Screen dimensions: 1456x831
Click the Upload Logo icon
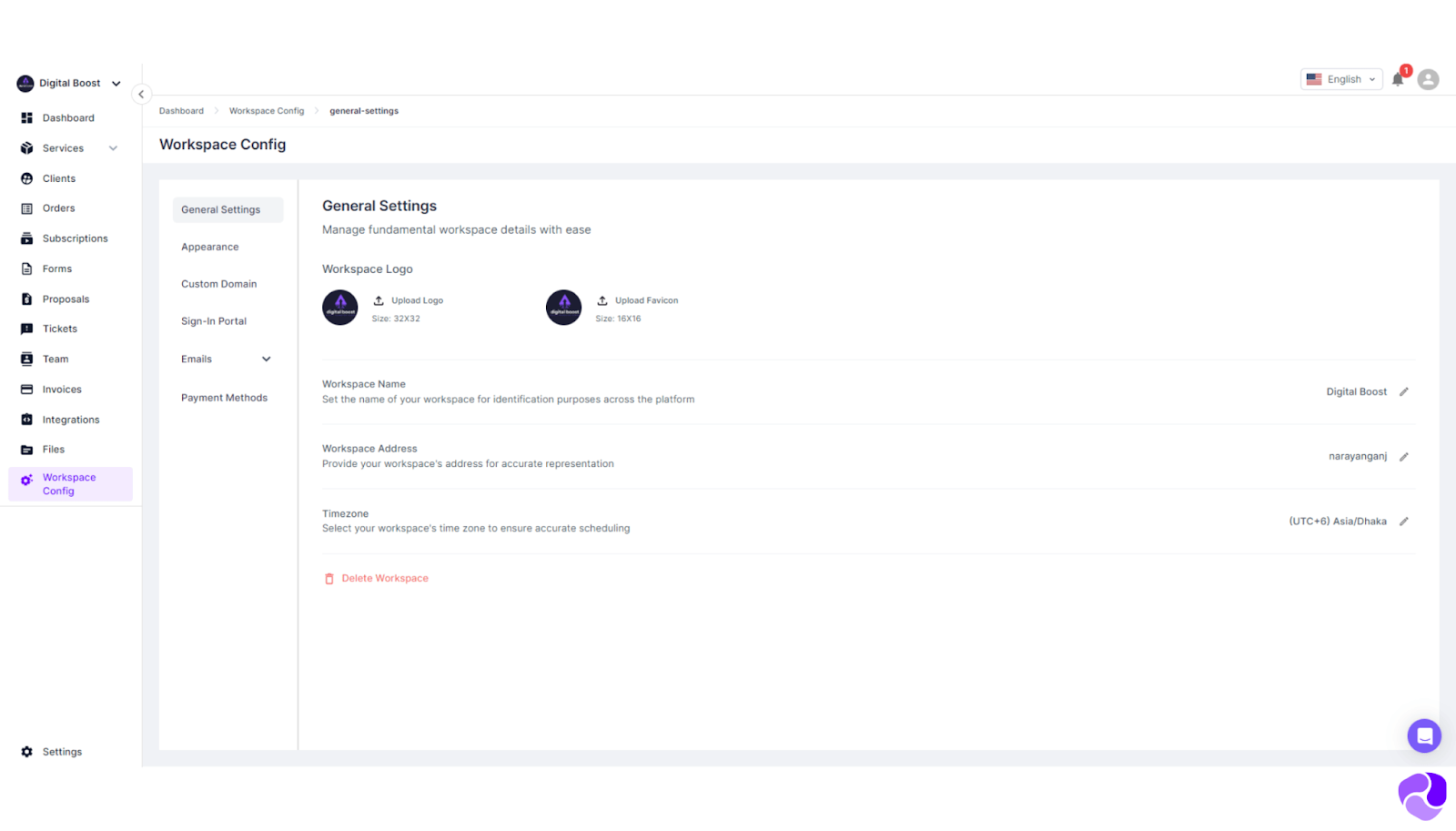point(379,300)
